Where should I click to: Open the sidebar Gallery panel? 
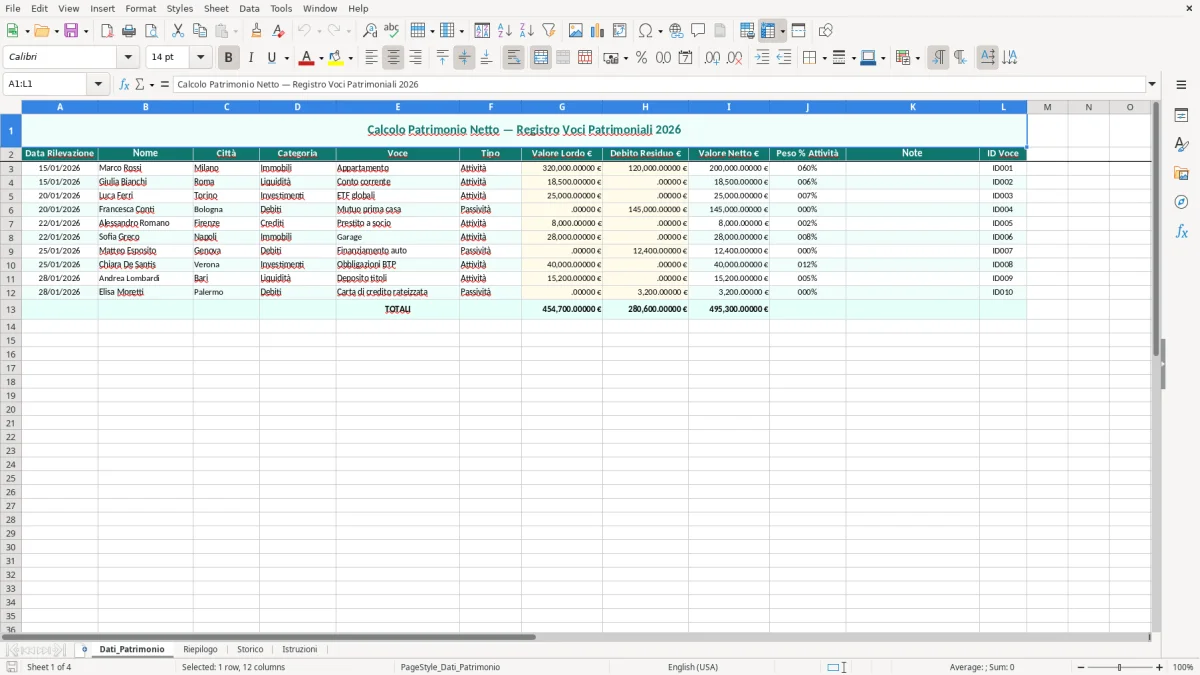click(x=1181, y=173)
